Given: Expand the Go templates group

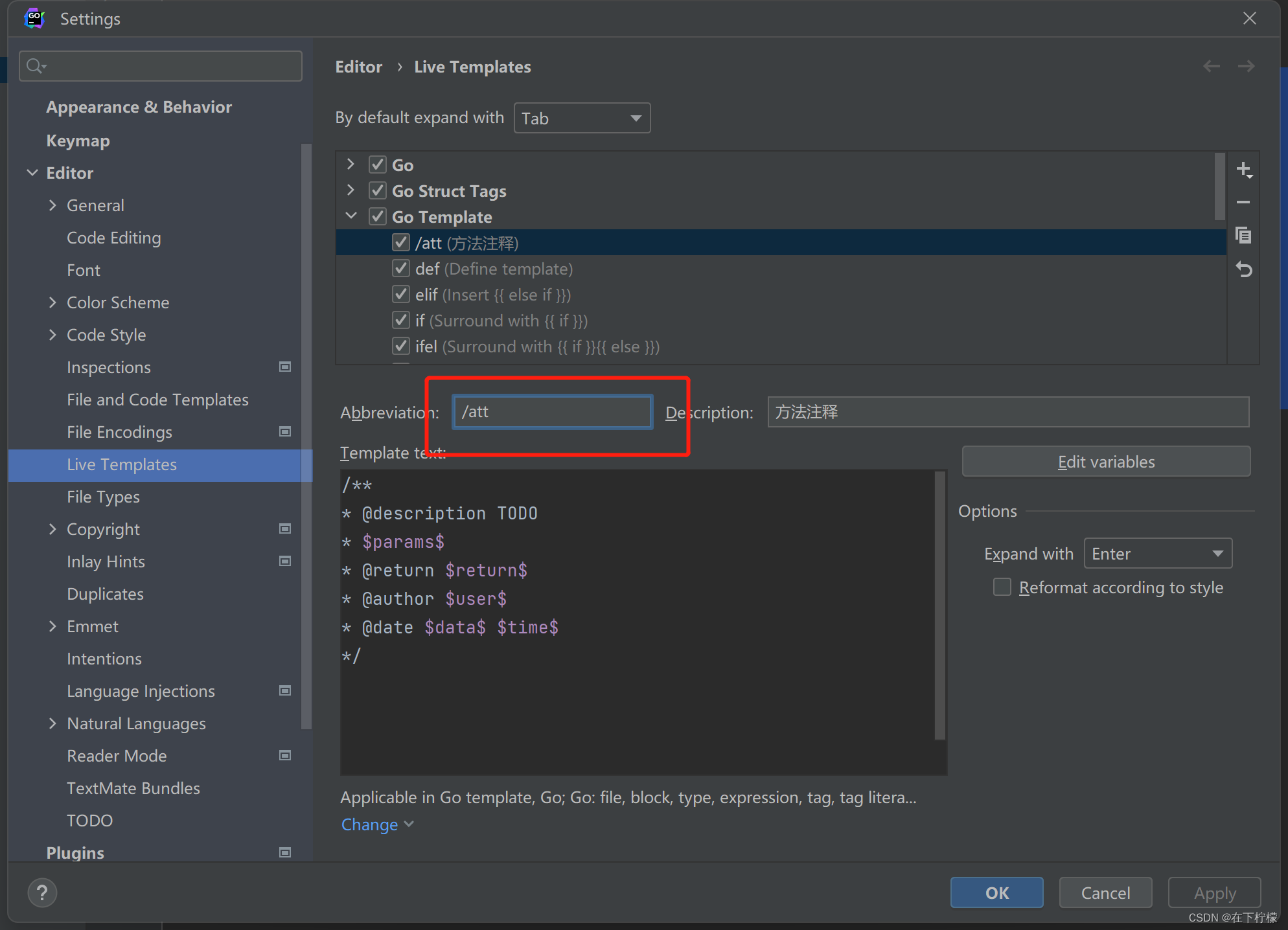Looking at the screenshot, I should 350,217.
